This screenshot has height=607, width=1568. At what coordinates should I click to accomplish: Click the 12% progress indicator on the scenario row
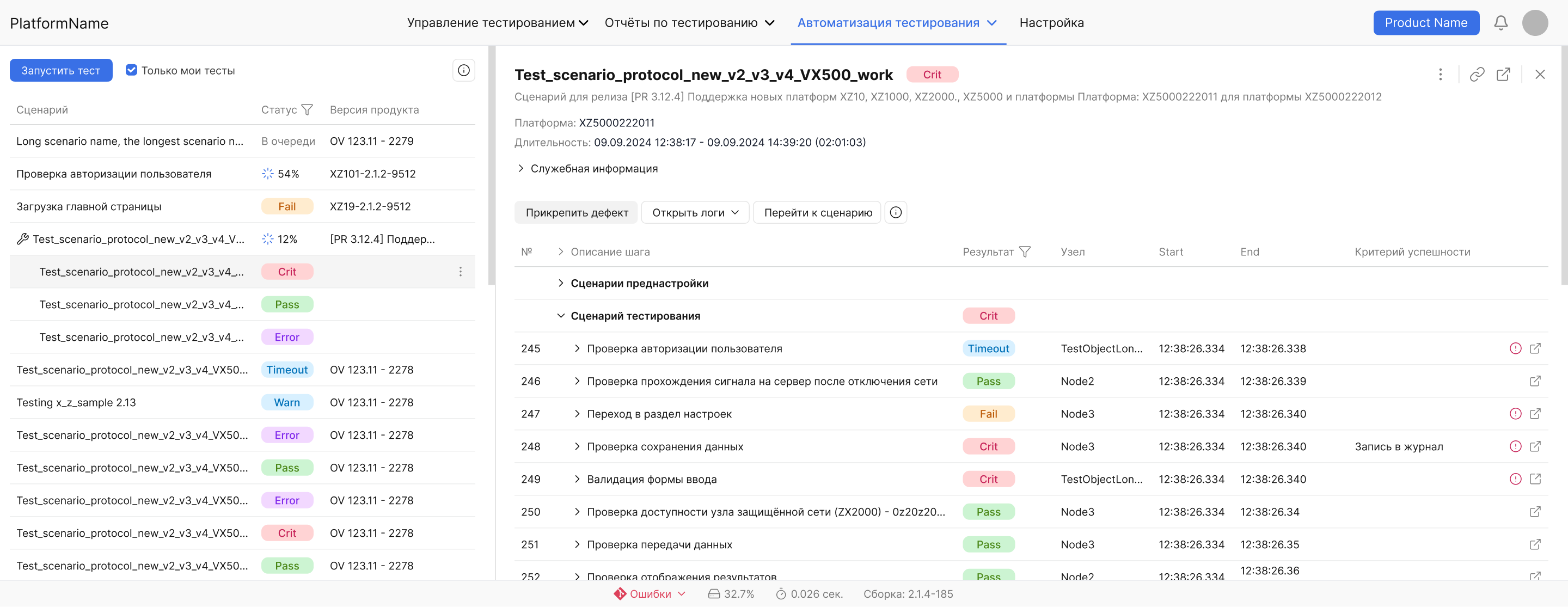(x=279, y=240)
